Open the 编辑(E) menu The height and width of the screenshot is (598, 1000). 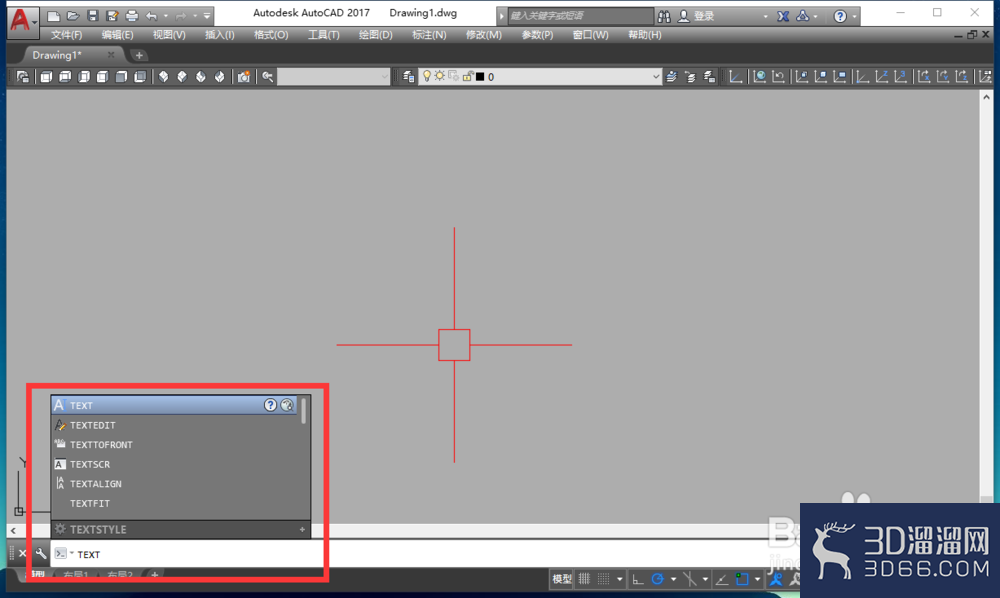pyautogui.click(x=117, y=34)
